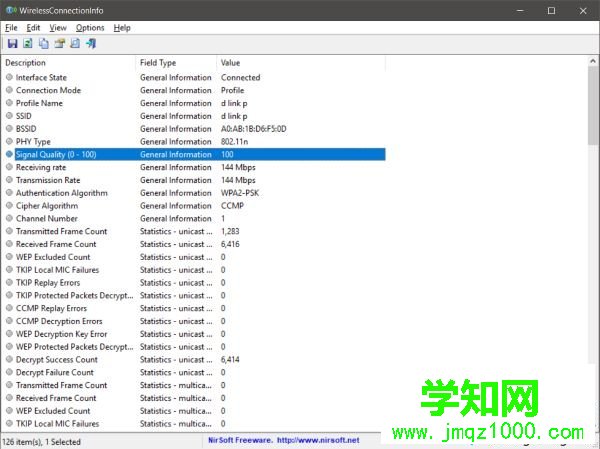Image resolution: width=600 pixels, height=449 pixels.
Task: Click the bullet icon beside PHY Type
Action: [x=10, y=142]
